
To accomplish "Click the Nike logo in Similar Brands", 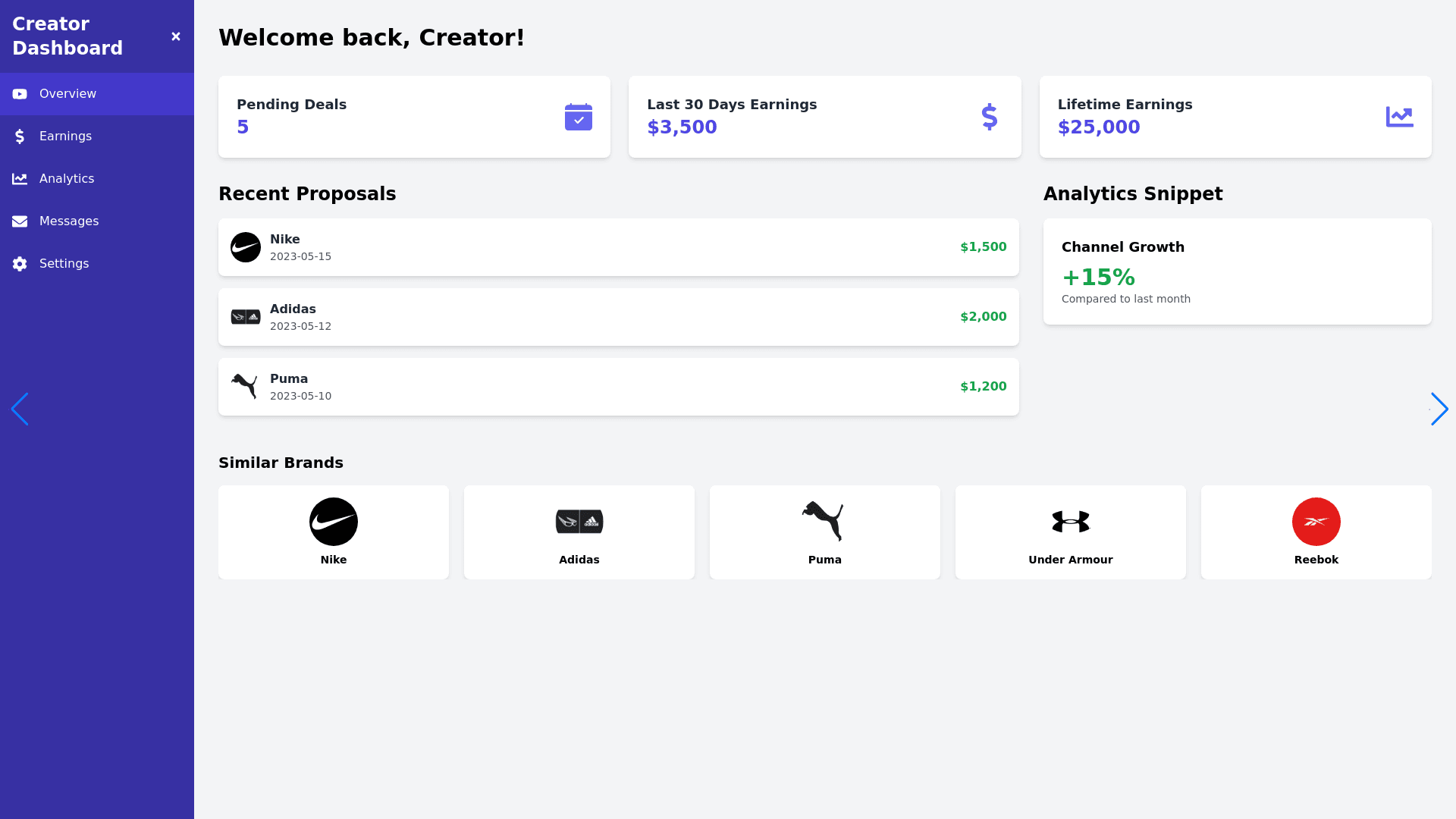I will [334, 522].
